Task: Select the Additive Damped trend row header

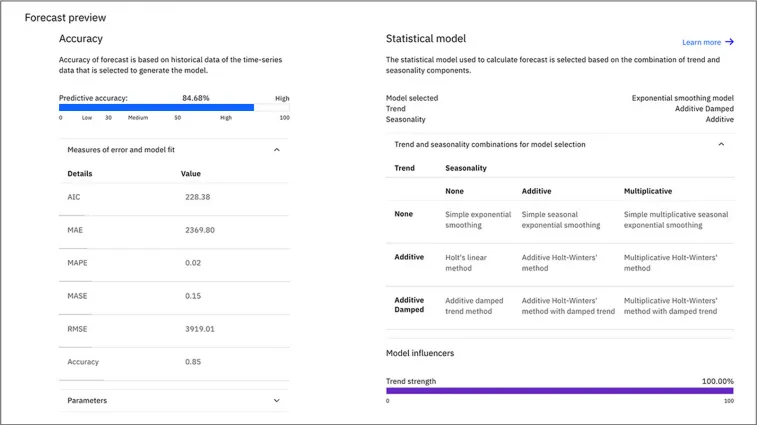Action: 409,305
